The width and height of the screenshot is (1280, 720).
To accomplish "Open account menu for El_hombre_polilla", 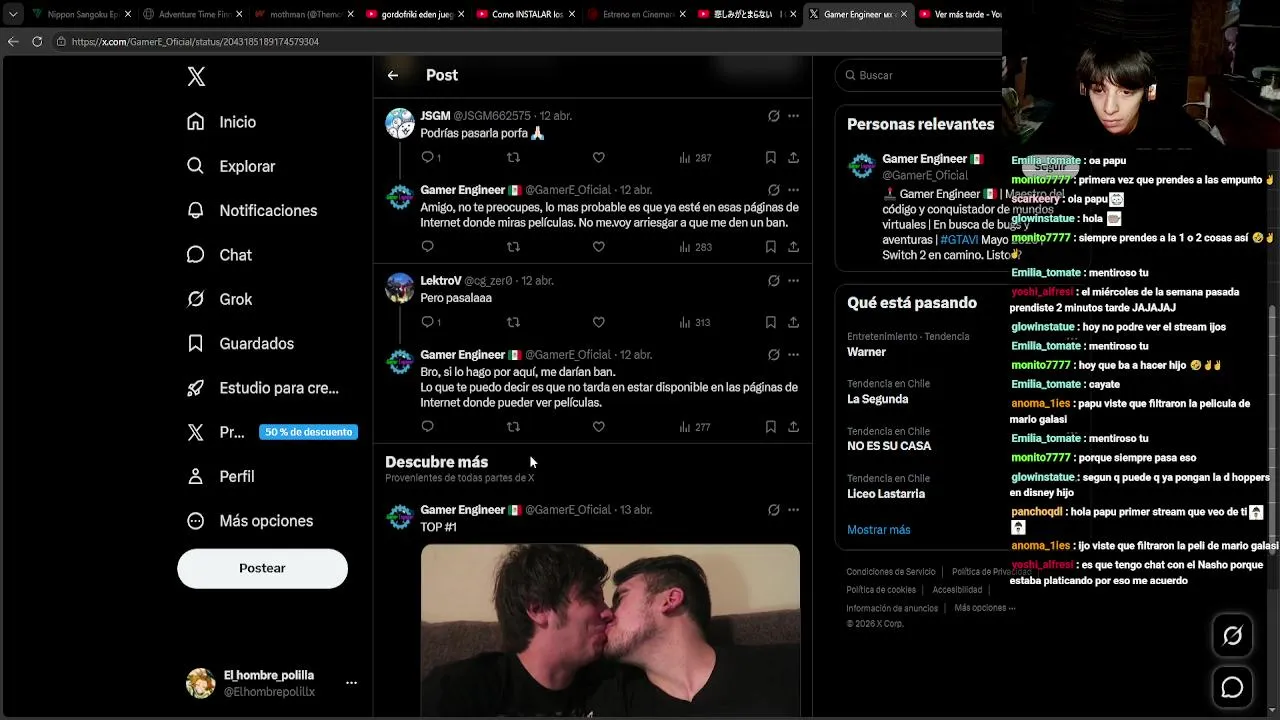I will coord(270,683).
